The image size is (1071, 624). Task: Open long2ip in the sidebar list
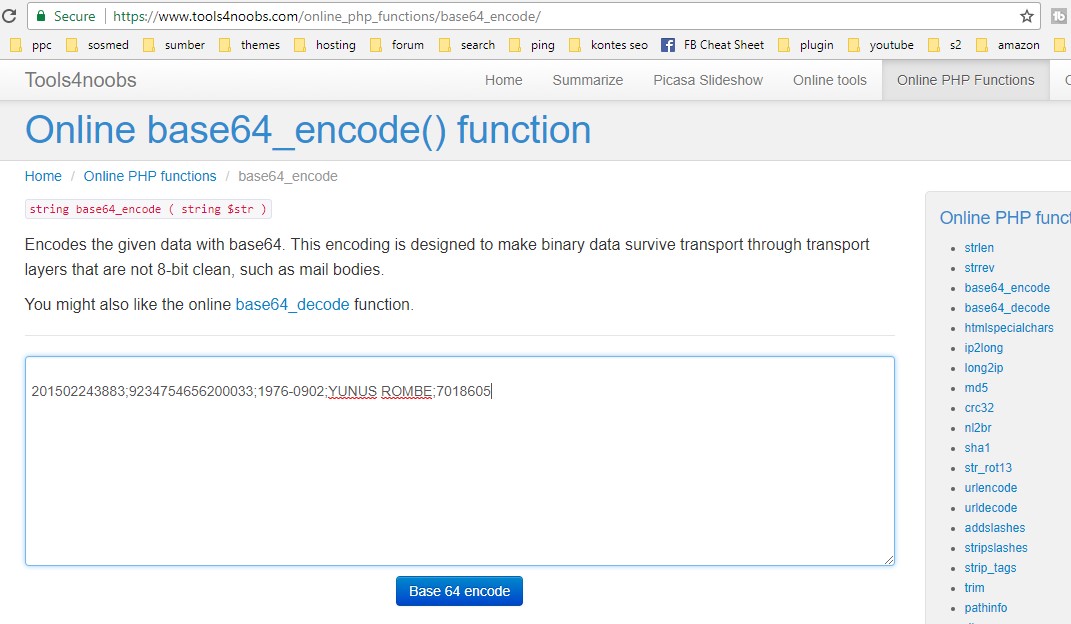point(984,367)
